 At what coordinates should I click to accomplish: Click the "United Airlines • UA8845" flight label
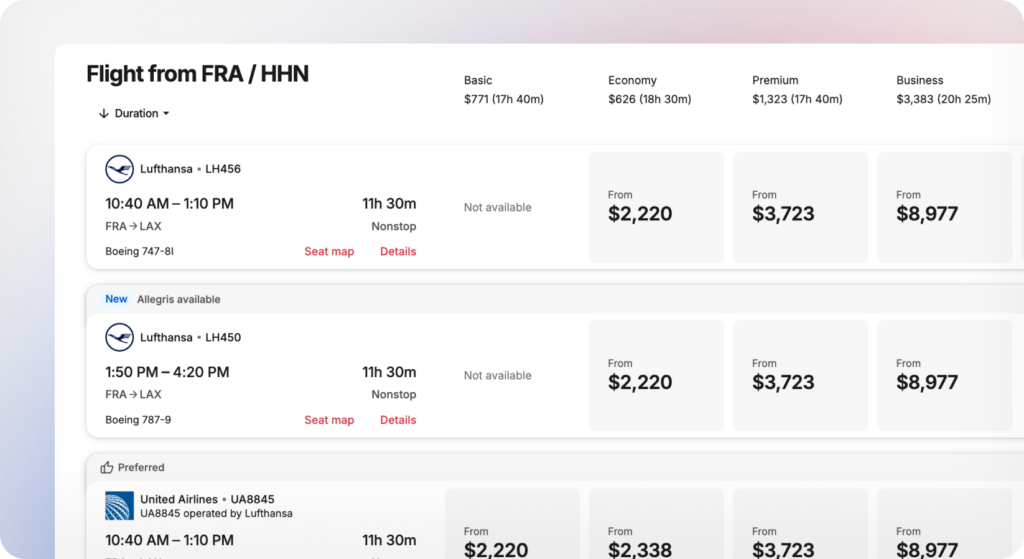click(207, 500)
